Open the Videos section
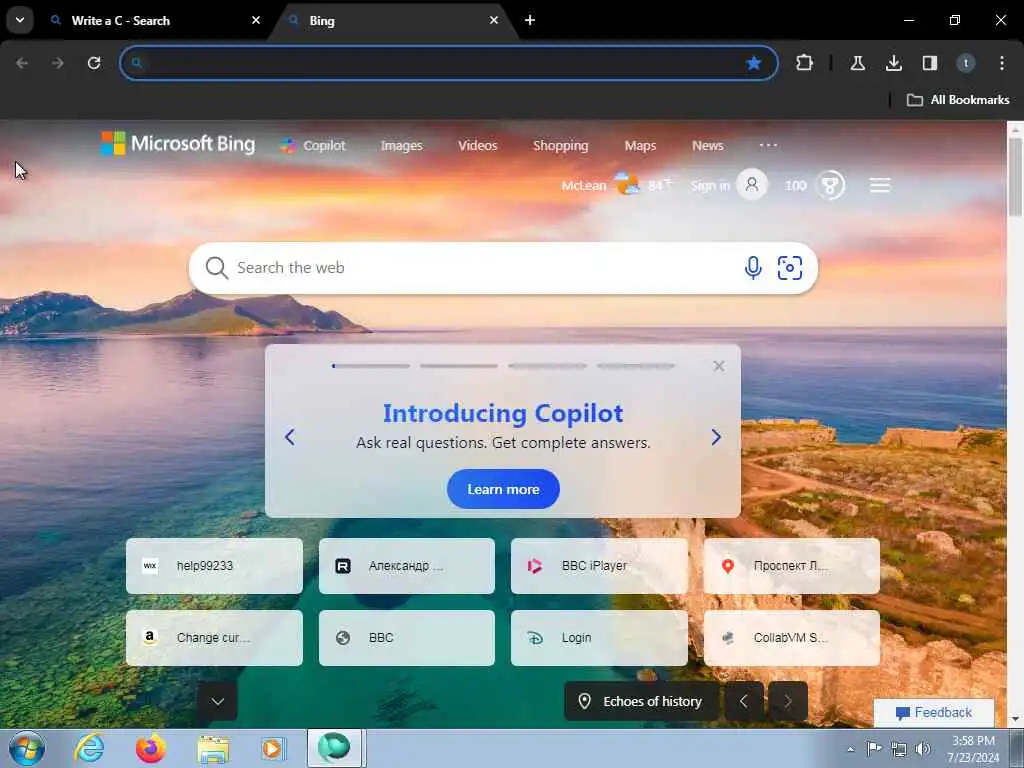The height and width of the screenshot is (768, 1024). [477, 146]
